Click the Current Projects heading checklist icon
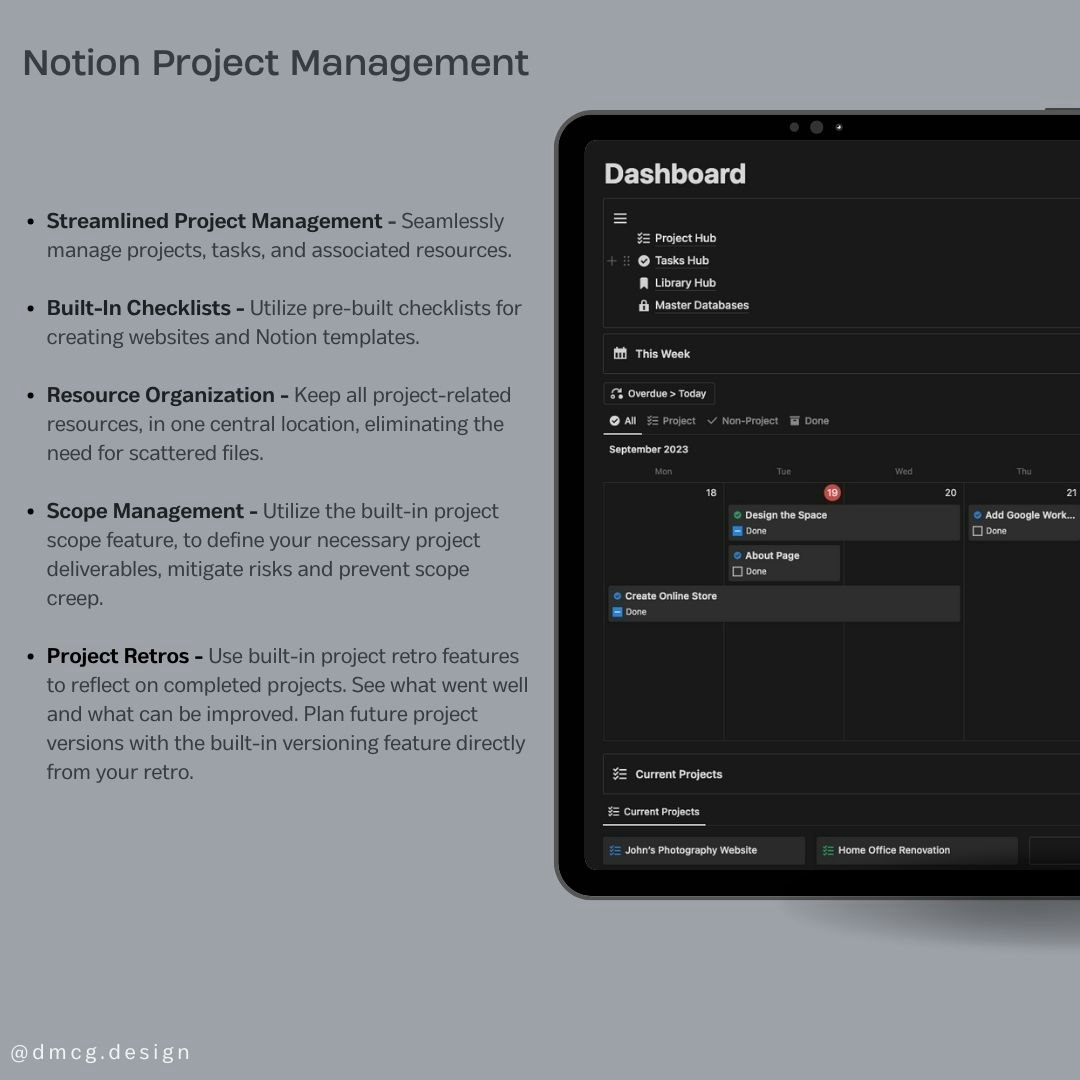The height and width of the screenshot is (1080, 1080). point(620,773)
